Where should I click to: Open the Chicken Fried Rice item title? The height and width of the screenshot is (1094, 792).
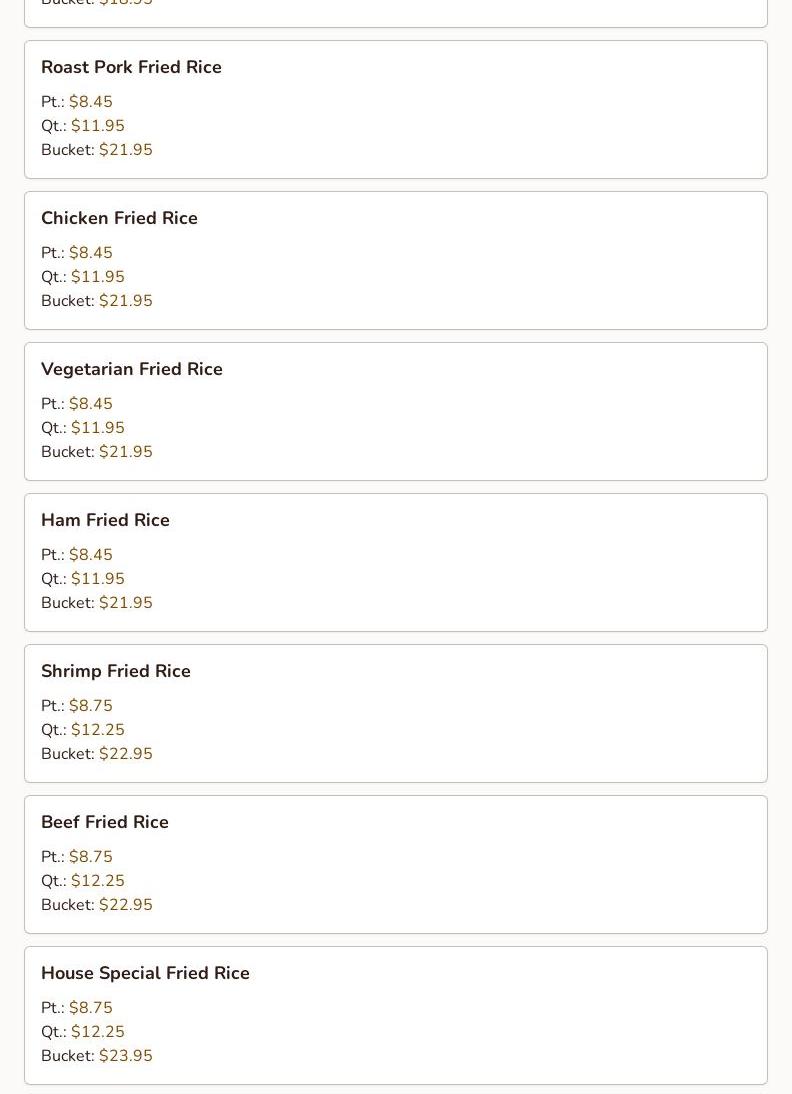point(119,218)
